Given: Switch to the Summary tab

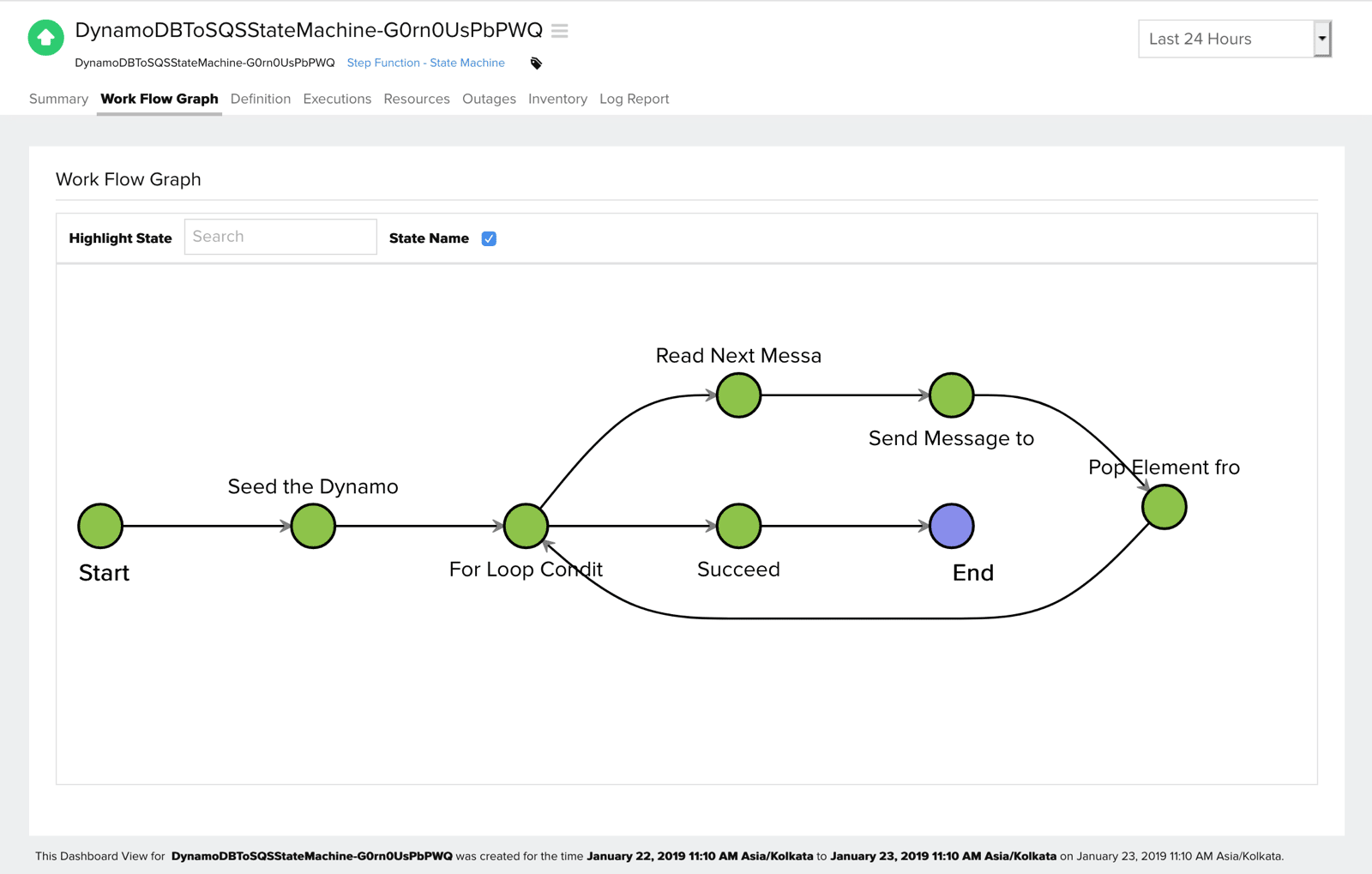Looking at the screenshot, I should 57,99.
